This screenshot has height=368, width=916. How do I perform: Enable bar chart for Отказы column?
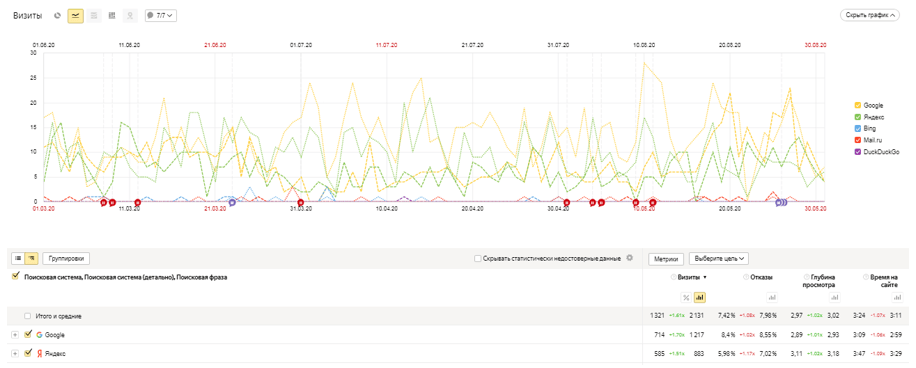click(x=772, y=297)
